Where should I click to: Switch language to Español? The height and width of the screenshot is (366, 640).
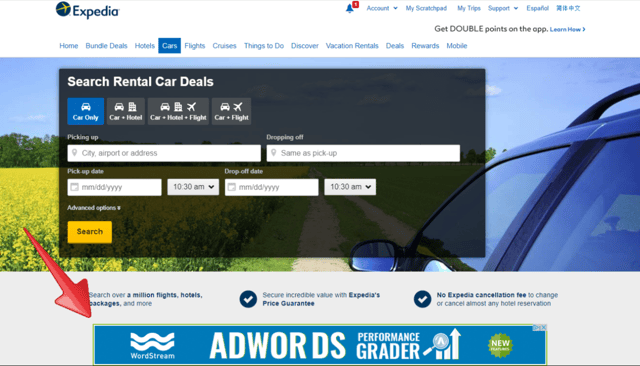click(537, 8)
